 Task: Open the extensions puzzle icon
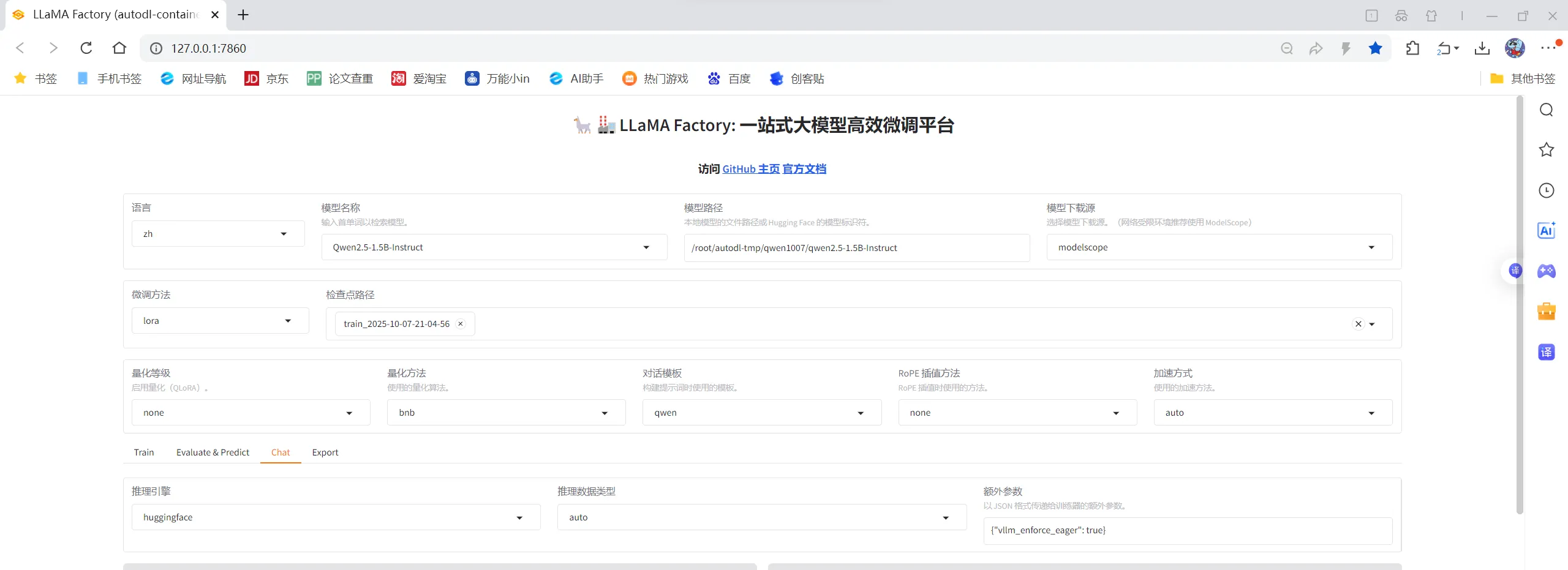click(x=1412, y=48)
